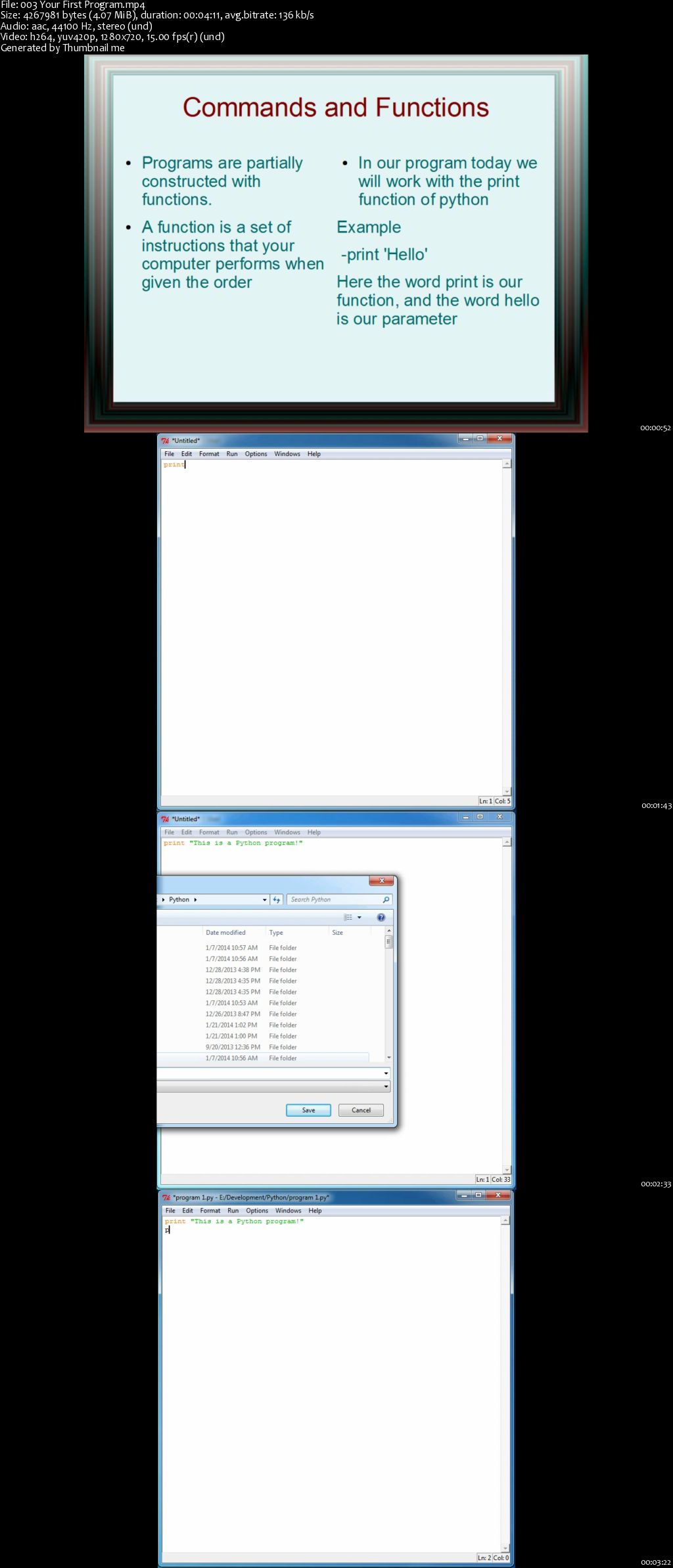Click the editor scrollbar down arrow in the Untitled window showing only 'print'

point(507,792)
